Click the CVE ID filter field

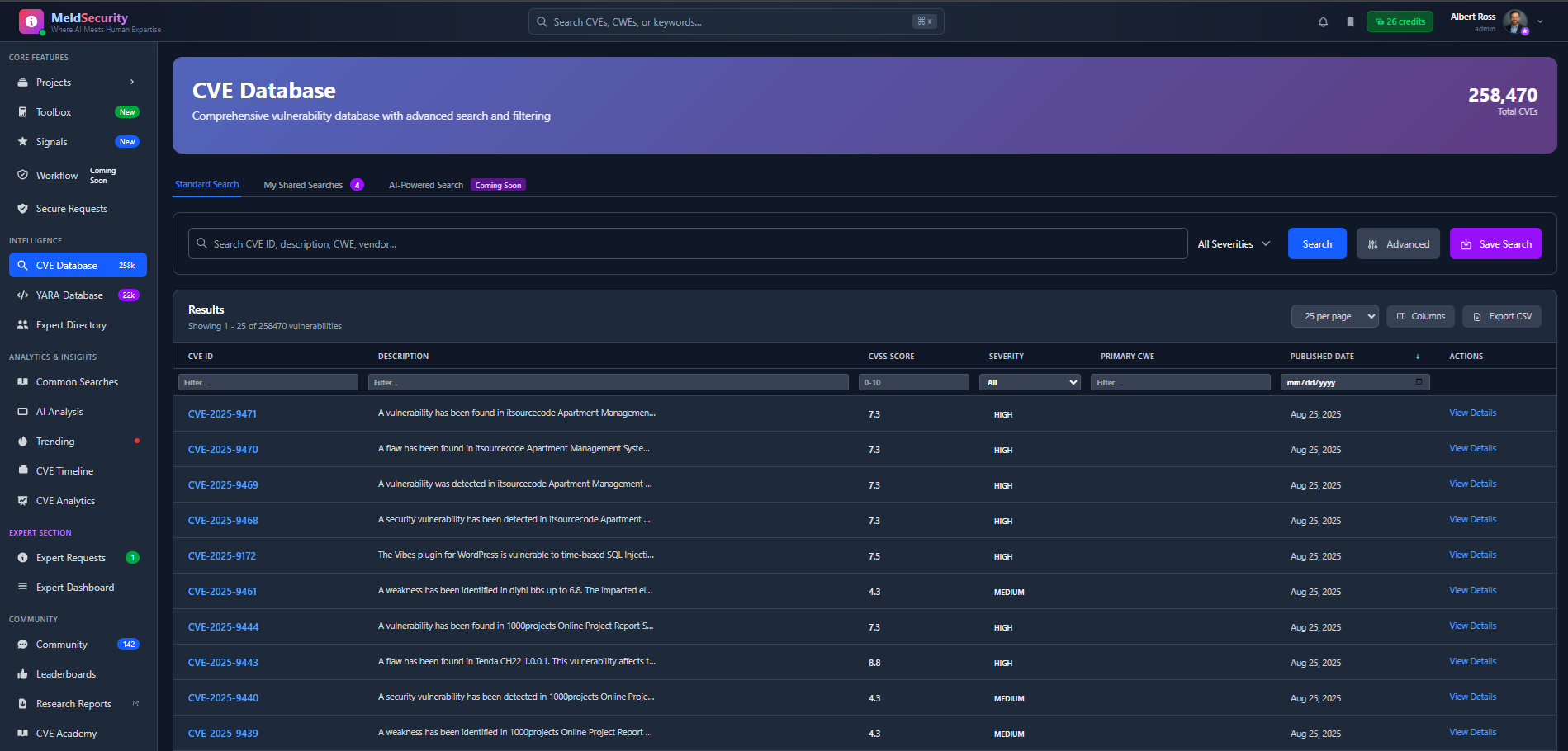(x=268, y=382)
